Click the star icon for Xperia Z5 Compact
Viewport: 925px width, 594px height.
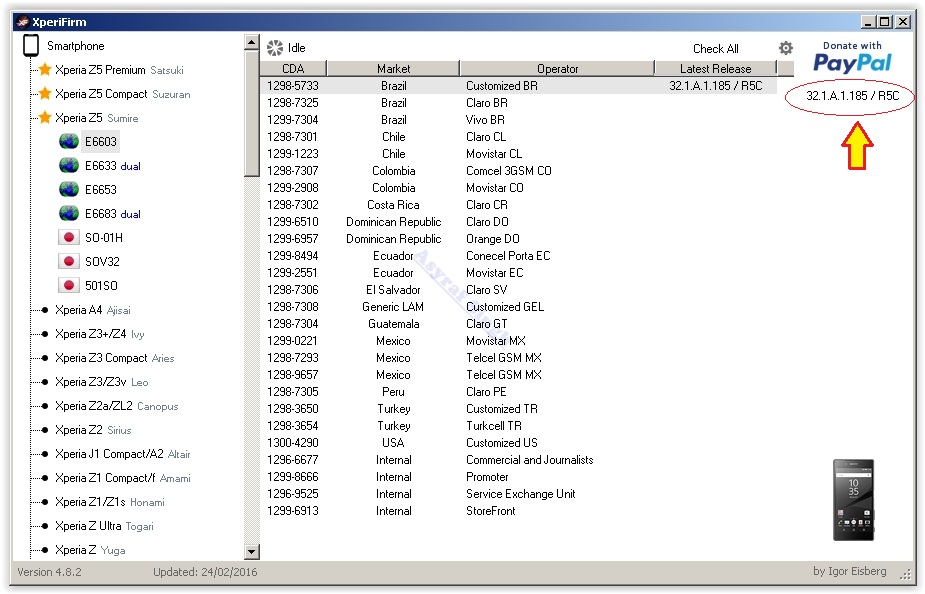point(45,94)
